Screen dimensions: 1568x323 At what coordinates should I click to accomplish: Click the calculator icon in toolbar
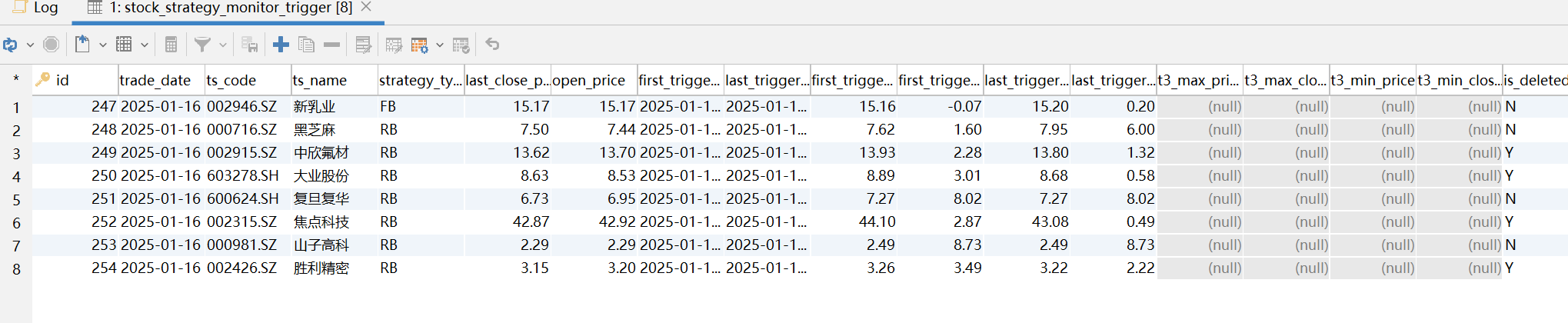[x=171, y=45]
